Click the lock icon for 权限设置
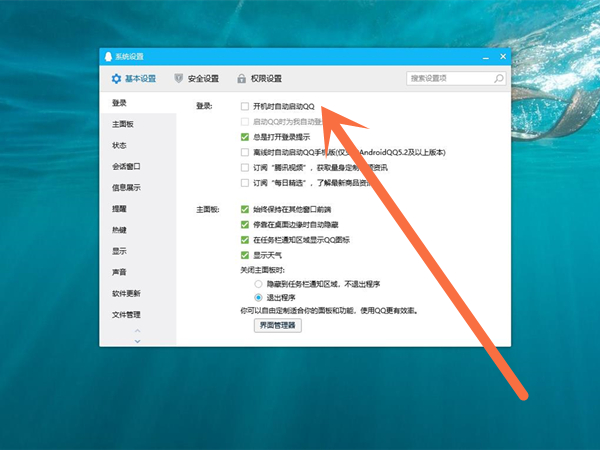 point(241,78)
